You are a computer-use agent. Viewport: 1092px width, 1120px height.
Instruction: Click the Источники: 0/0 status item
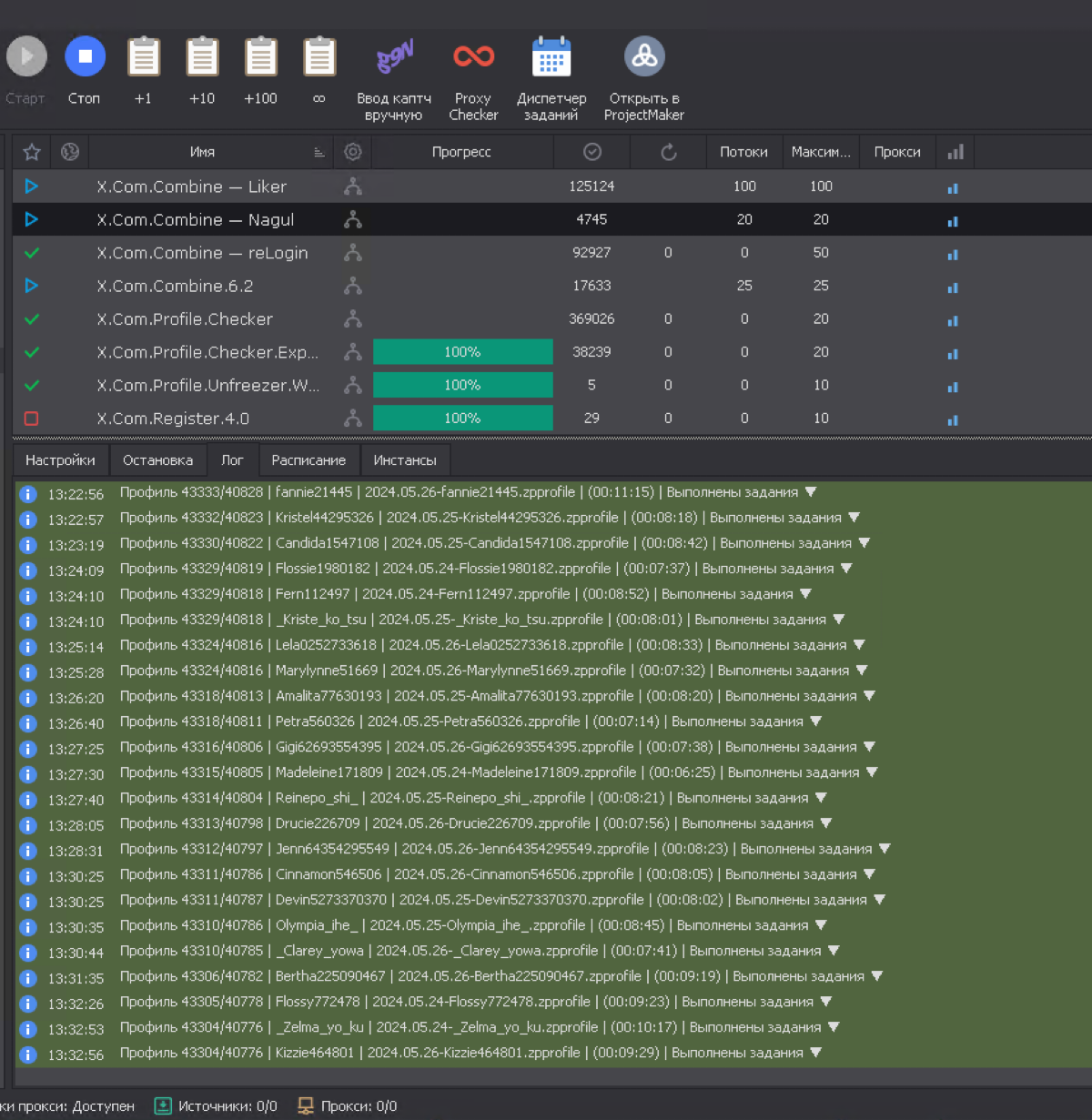point(217,1106)
